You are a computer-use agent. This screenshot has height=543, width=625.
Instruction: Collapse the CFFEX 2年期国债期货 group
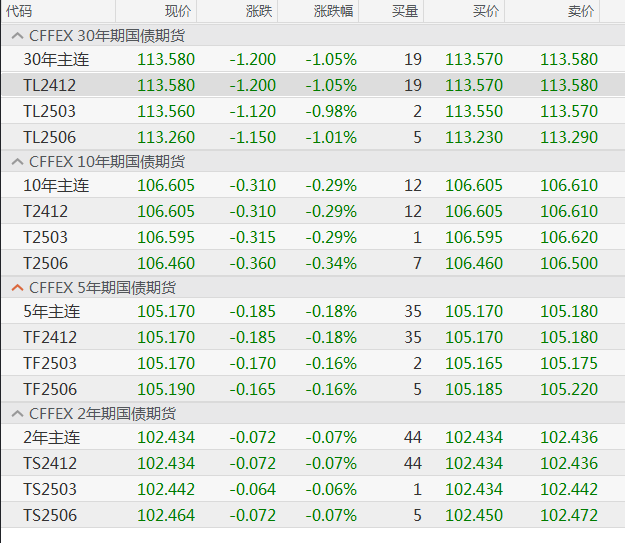[17, 413]
